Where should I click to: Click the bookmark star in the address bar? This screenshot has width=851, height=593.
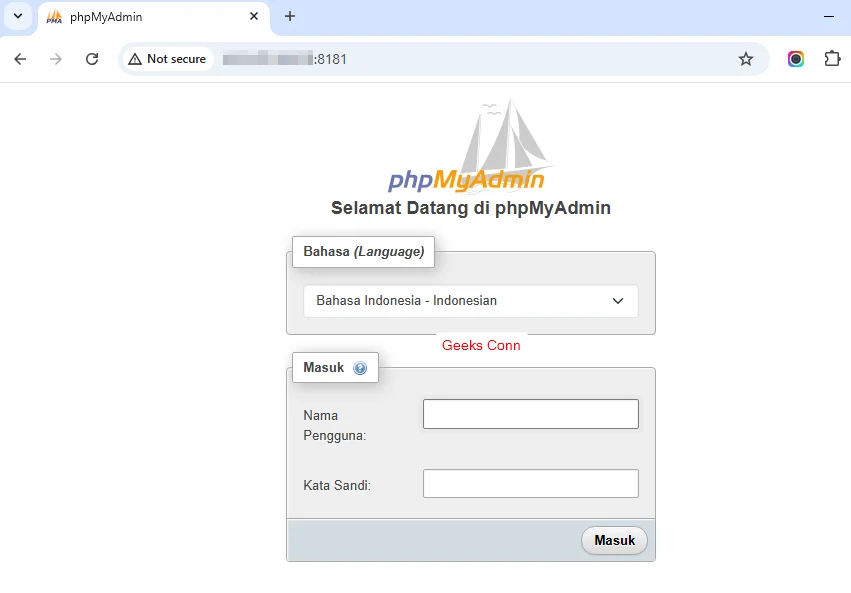click(x=746, y=59)
